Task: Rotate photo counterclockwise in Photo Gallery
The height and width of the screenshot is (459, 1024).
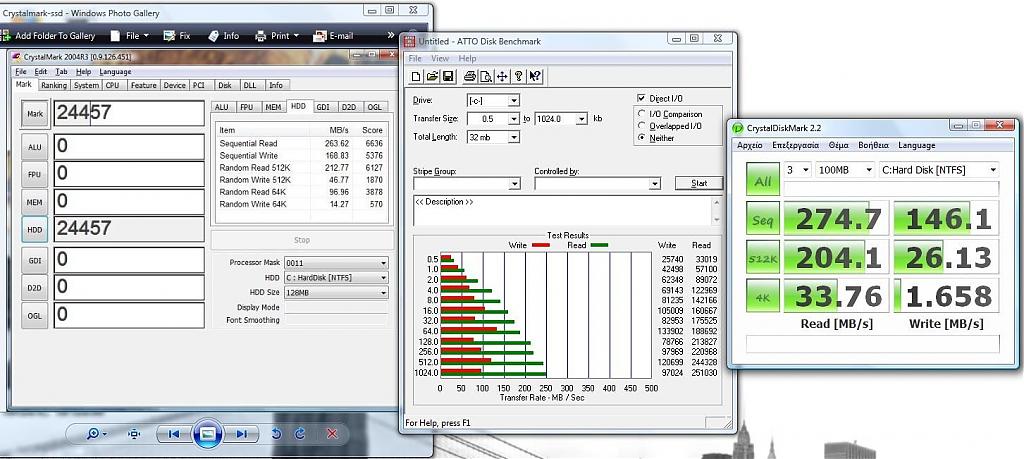Action: tap(277, 434)
